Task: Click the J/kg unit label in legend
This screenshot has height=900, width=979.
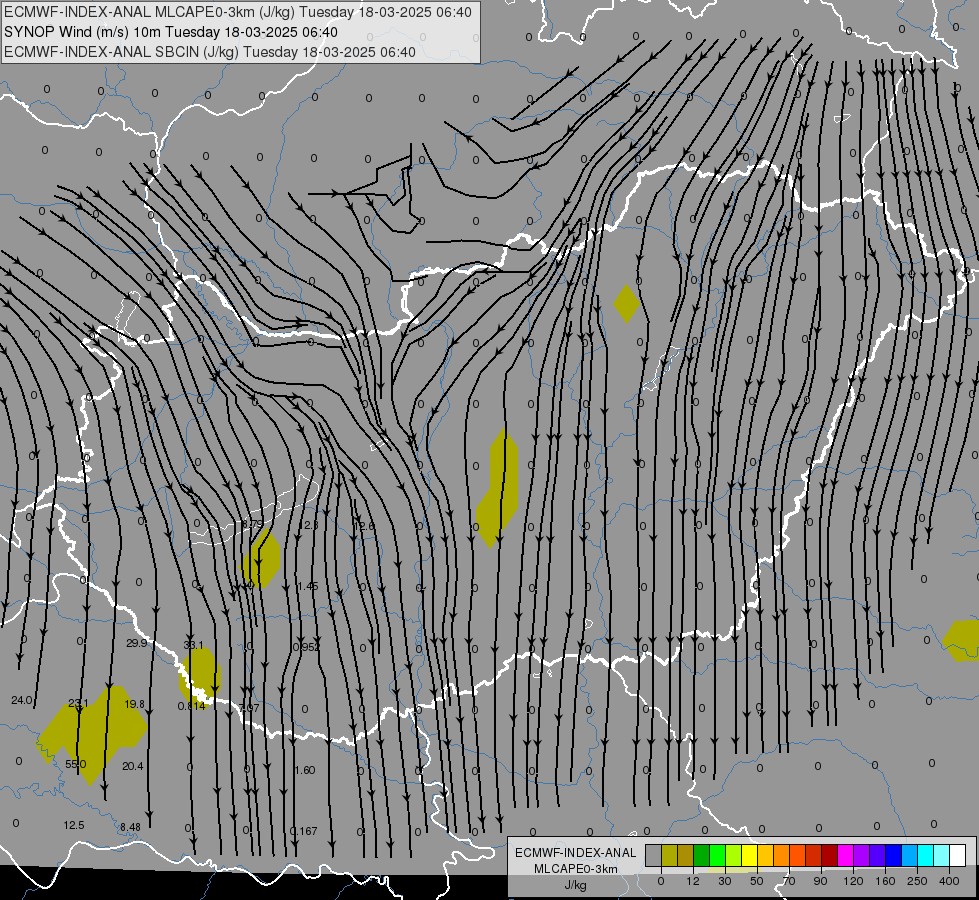Action: pos(575,885)
